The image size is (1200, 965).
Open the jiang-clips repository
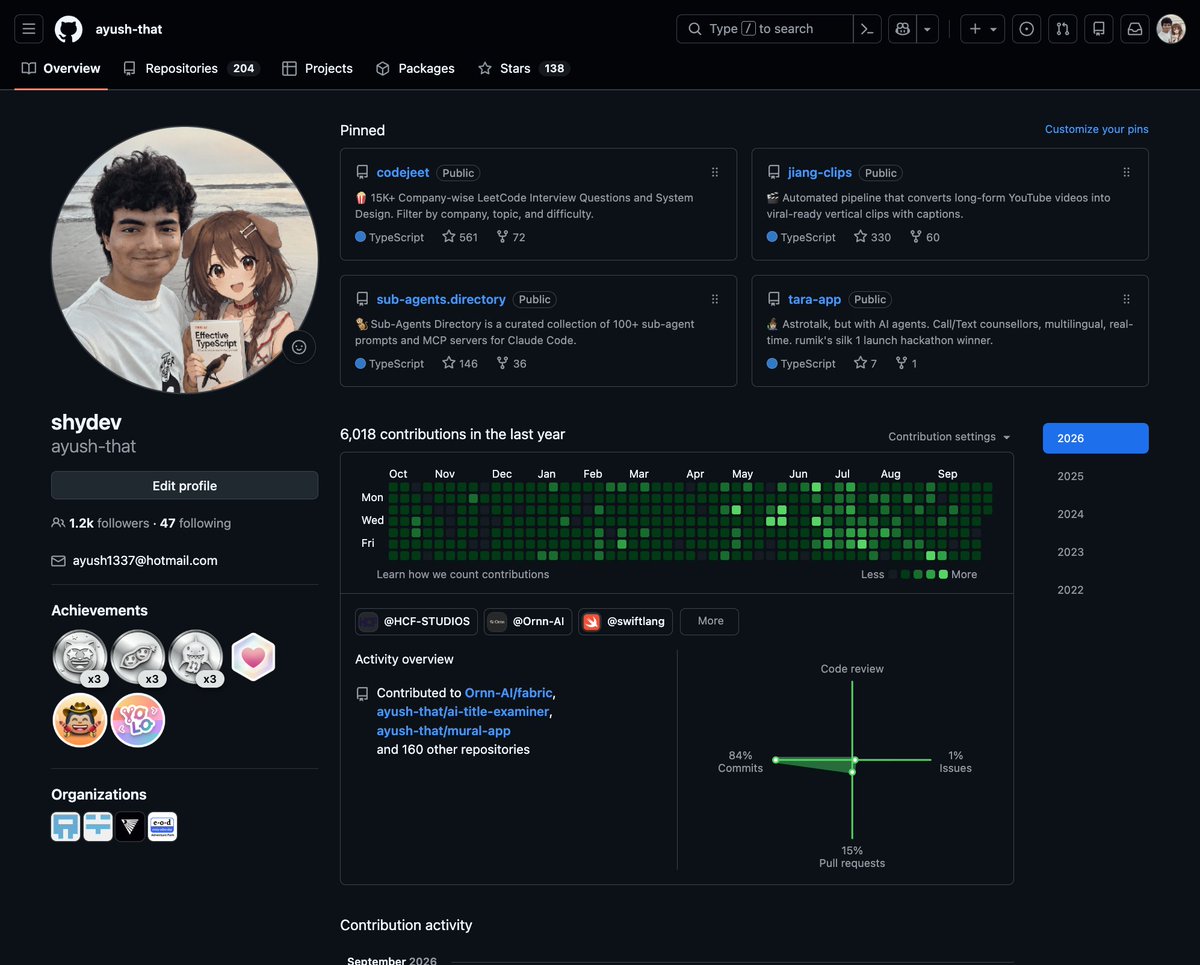pos(820,172)
